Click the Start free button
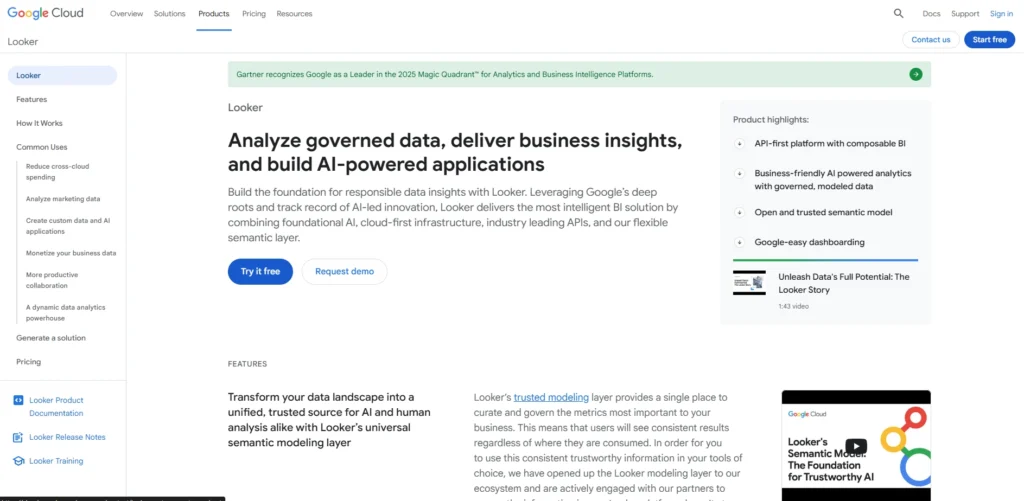 (989, 39)
